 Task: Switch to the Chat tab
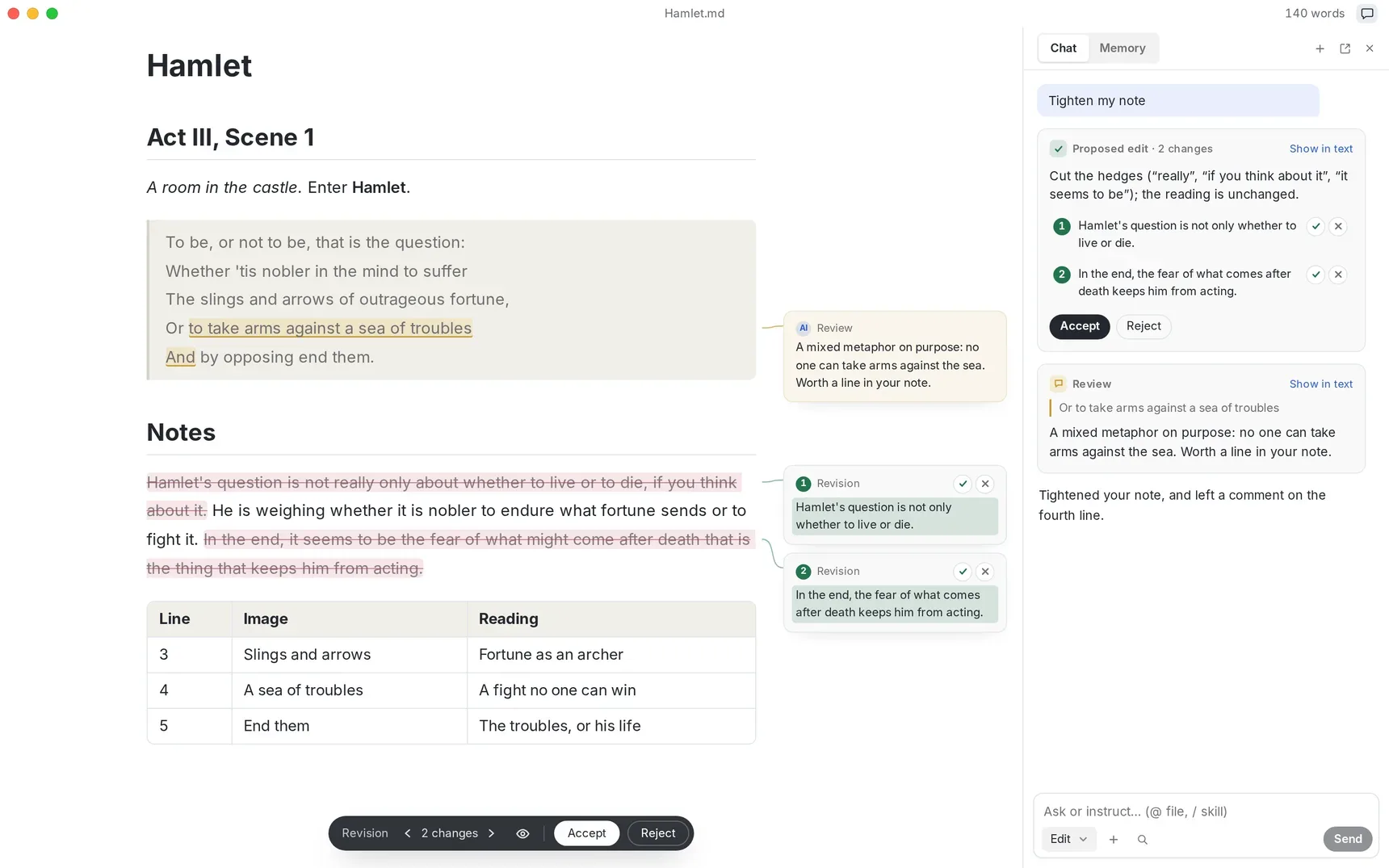point(1063,48)
